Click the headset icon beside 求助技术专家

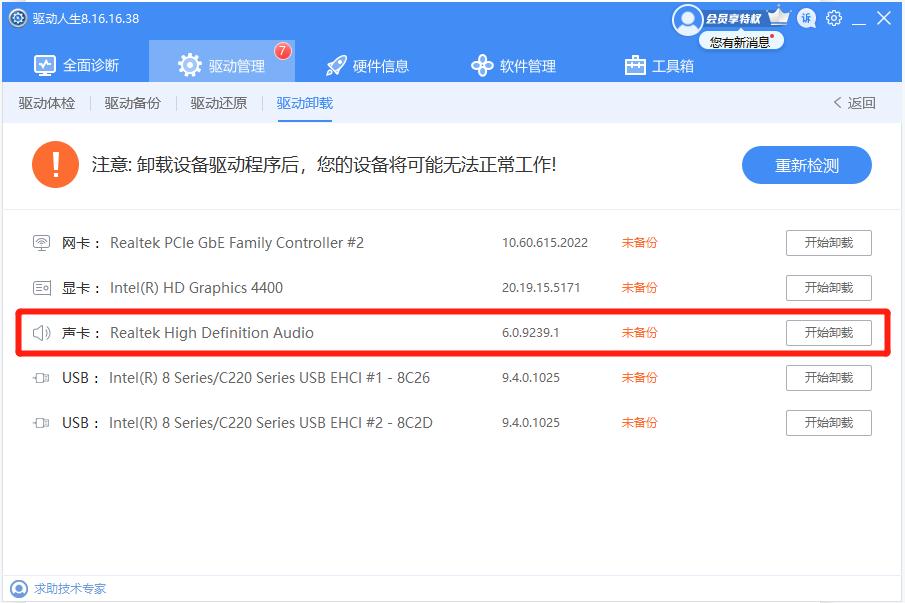point(20,589)
